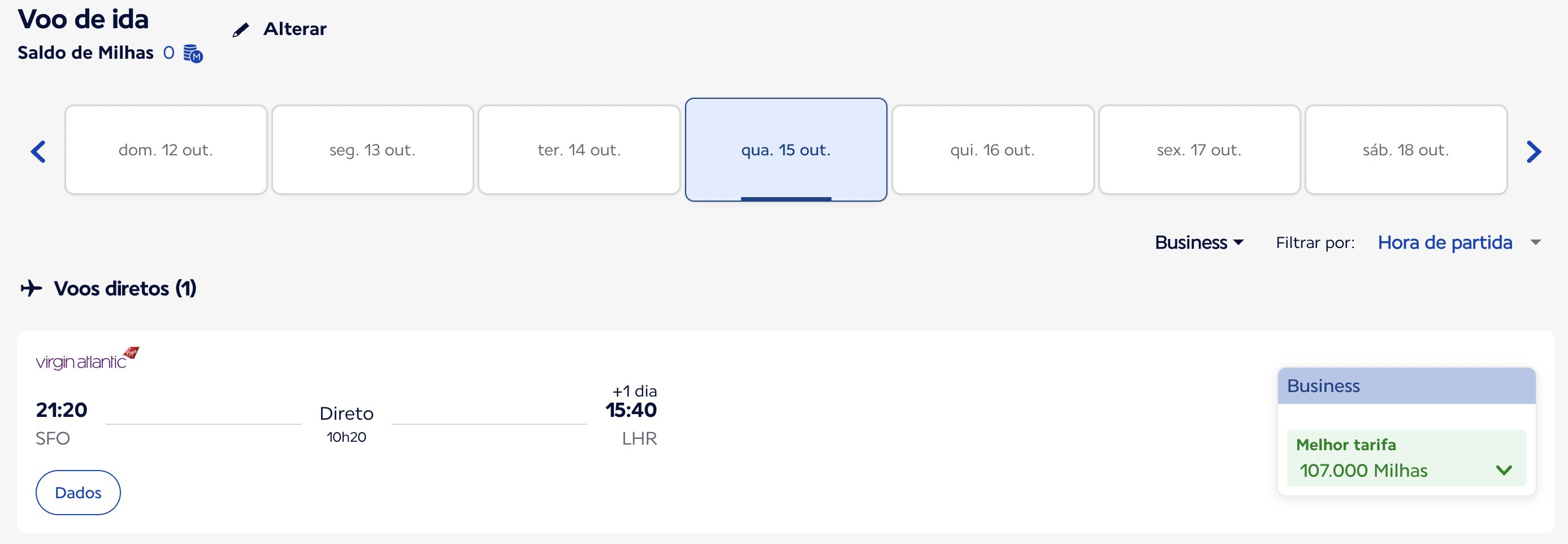Click the Dados flight details button
1568x544 pixels.
(x=78, y=492)
